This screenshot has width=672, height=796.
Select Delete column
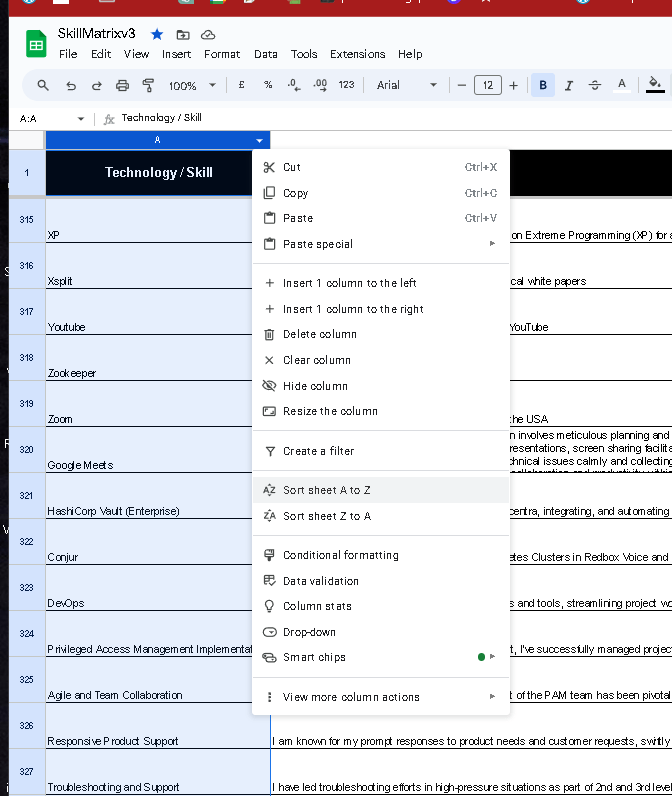(x=381, y=334)
